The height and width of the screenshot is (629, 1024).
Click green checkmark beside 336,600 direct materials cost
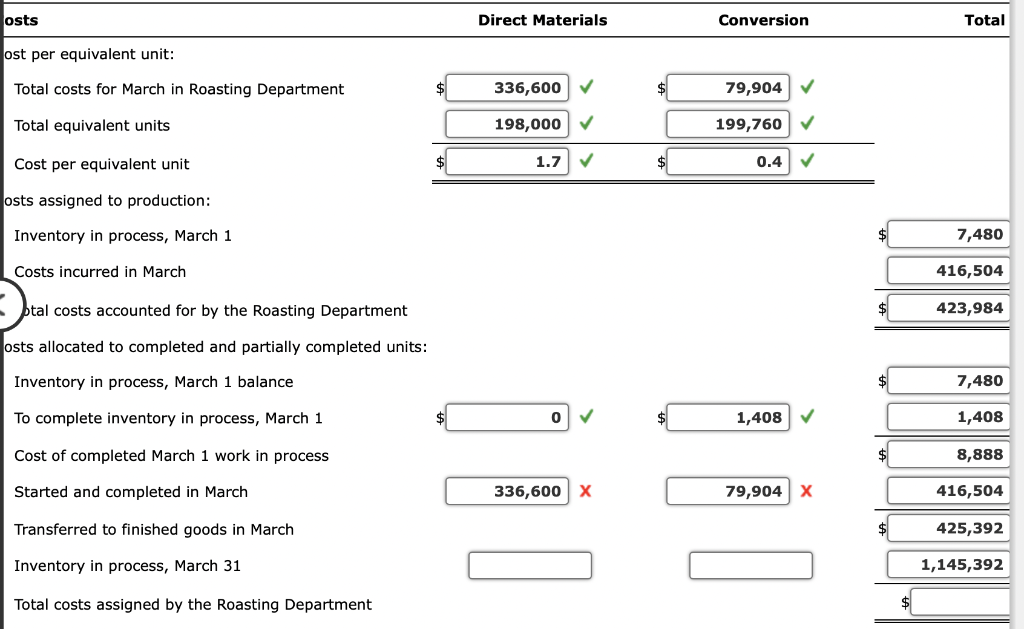[585, 87]
